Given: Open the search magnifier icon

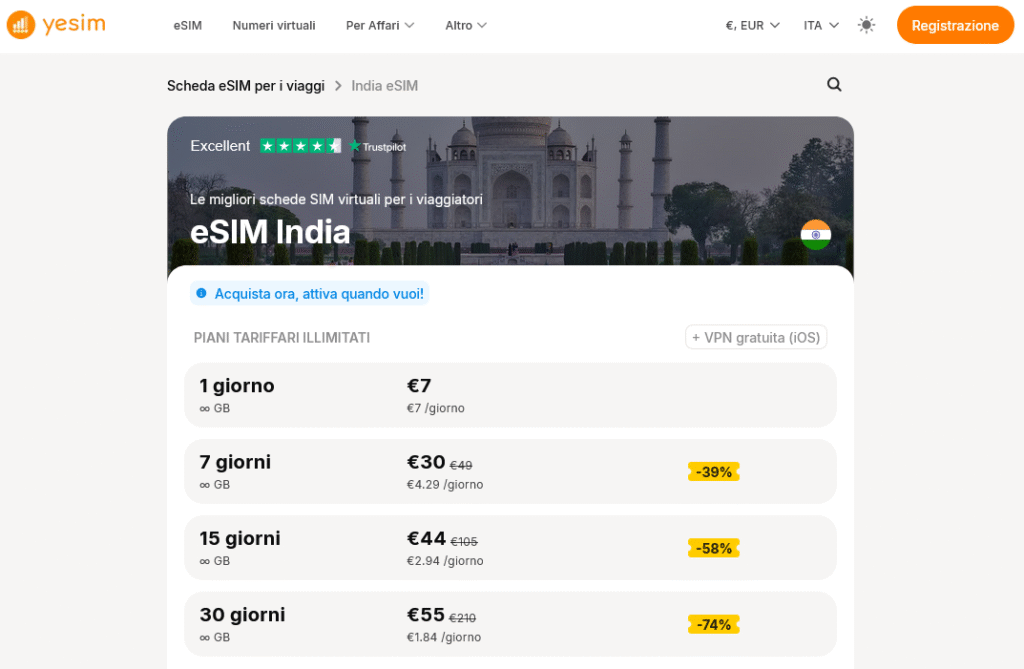Looking at the screenshot, I should (835, 85).
